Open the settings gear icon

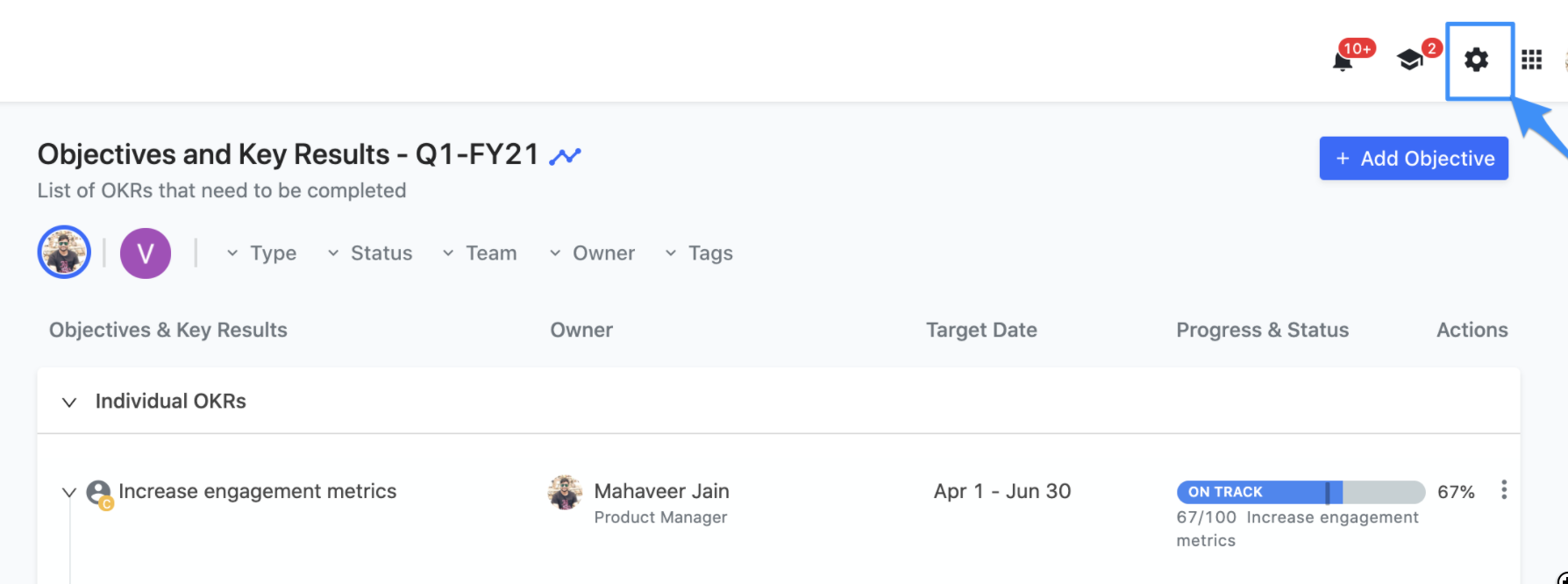pyautogui.click(x=1477, y=60)
